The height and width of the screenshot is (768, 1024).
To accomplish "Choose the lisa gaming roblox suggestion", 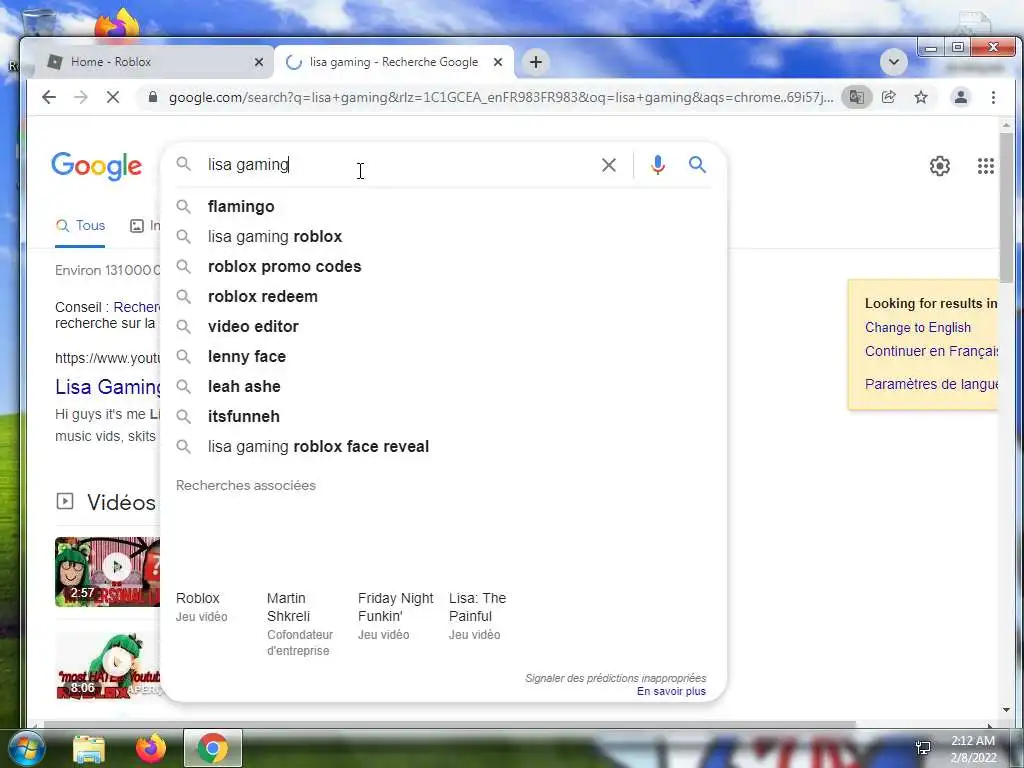I will (x=443, y=236).
